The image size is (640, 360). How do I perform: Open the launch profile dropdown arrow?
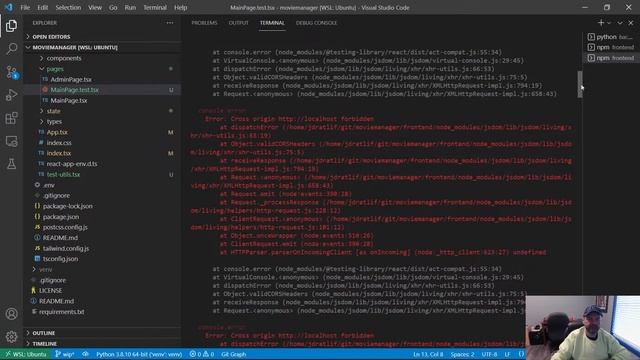tap(609, 23)
